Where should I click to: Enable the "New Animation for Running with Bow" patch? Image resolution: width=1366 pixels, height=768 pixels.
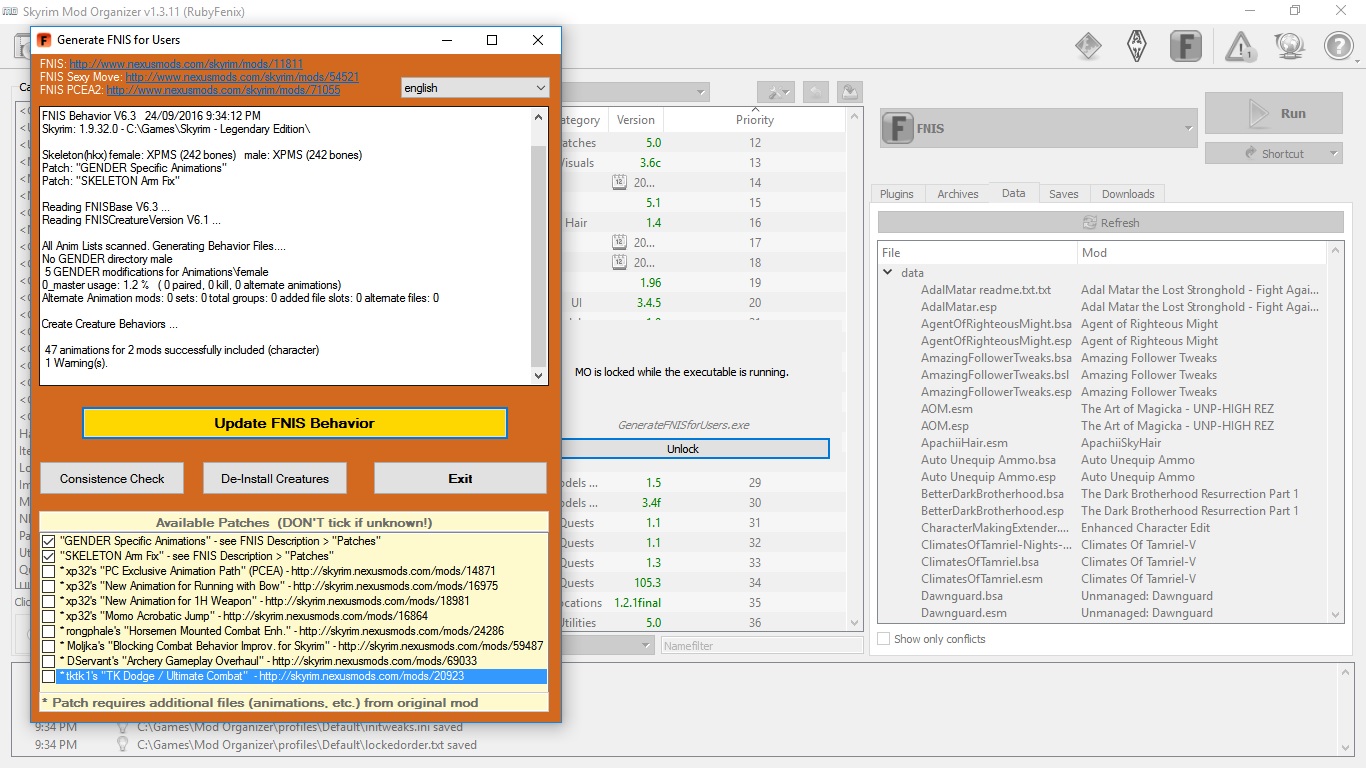[x=49, y=586]
